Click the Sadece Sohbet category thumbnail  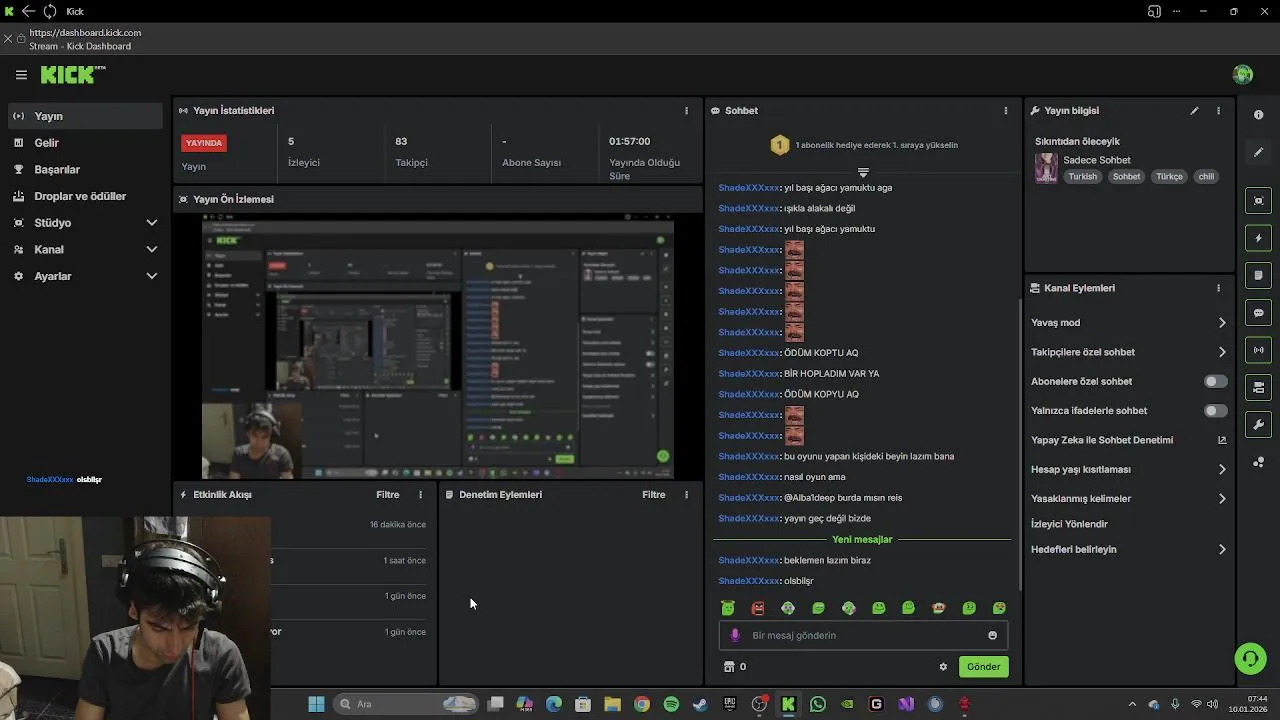pyautogui.click(x=1046, y=168)
